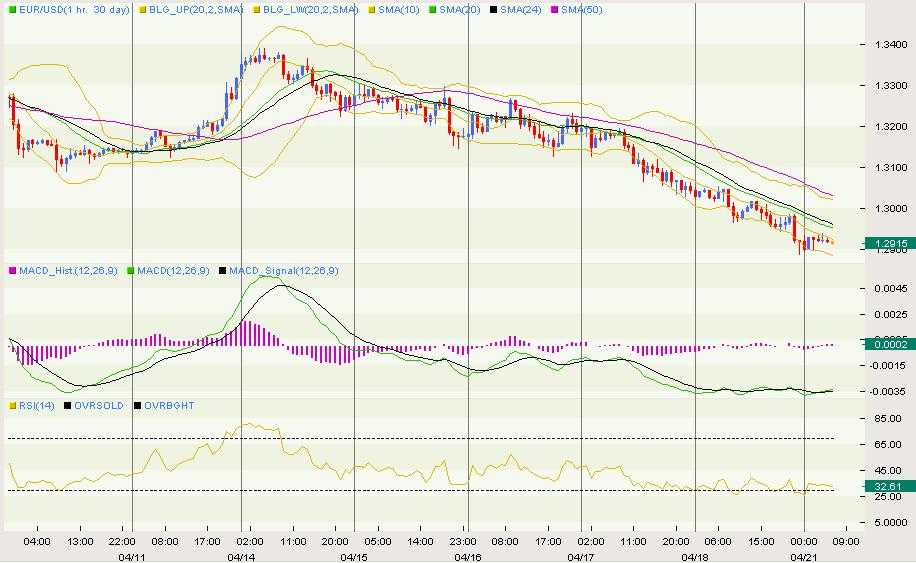Click the 04/17 date marker
The width and height of the screenshot is (916, 563).
click(x=581, y=557)
